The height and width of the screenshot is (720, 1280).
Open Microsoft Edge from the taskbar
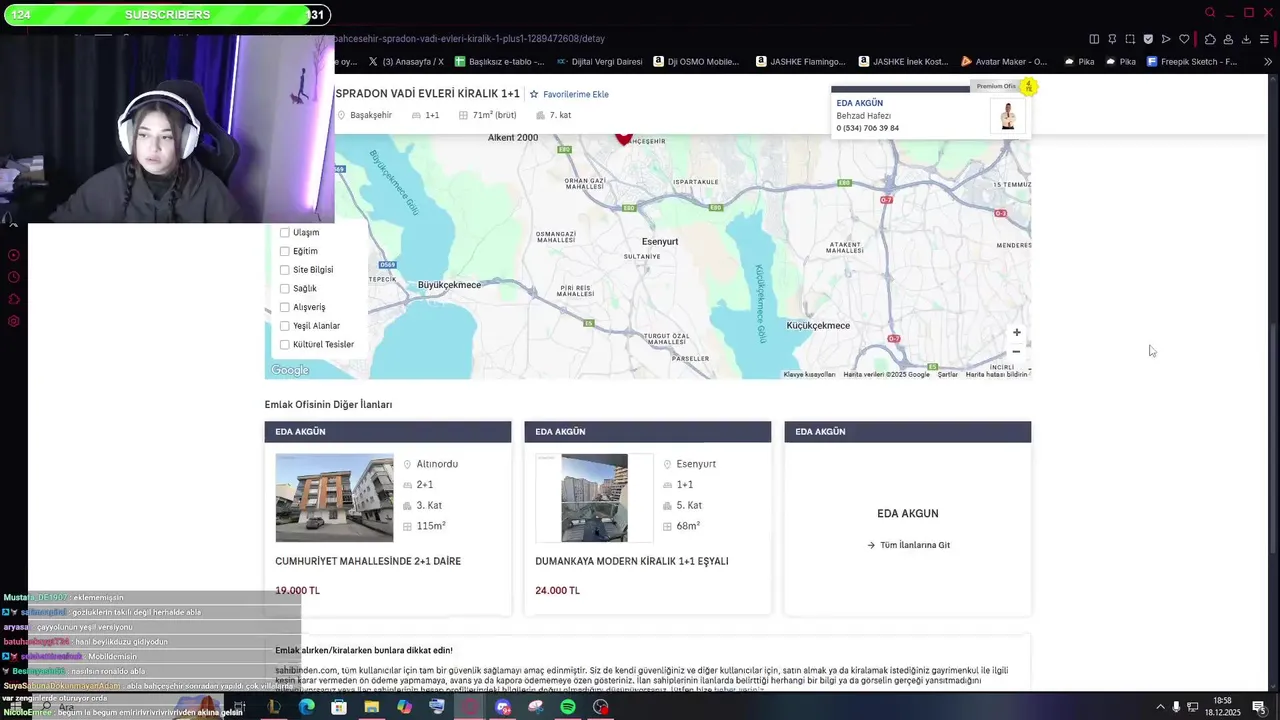[306, 707]
